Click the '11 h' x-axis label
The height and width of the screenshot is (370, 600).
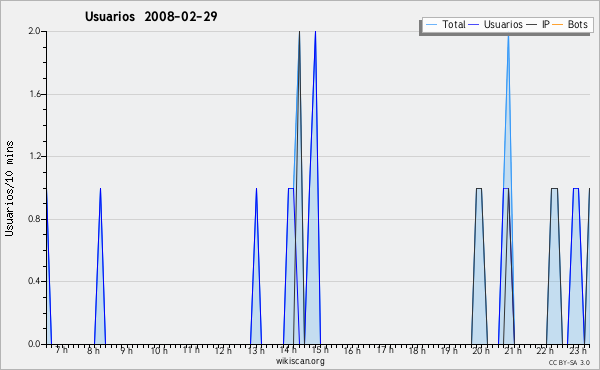(x=191, y=350)
